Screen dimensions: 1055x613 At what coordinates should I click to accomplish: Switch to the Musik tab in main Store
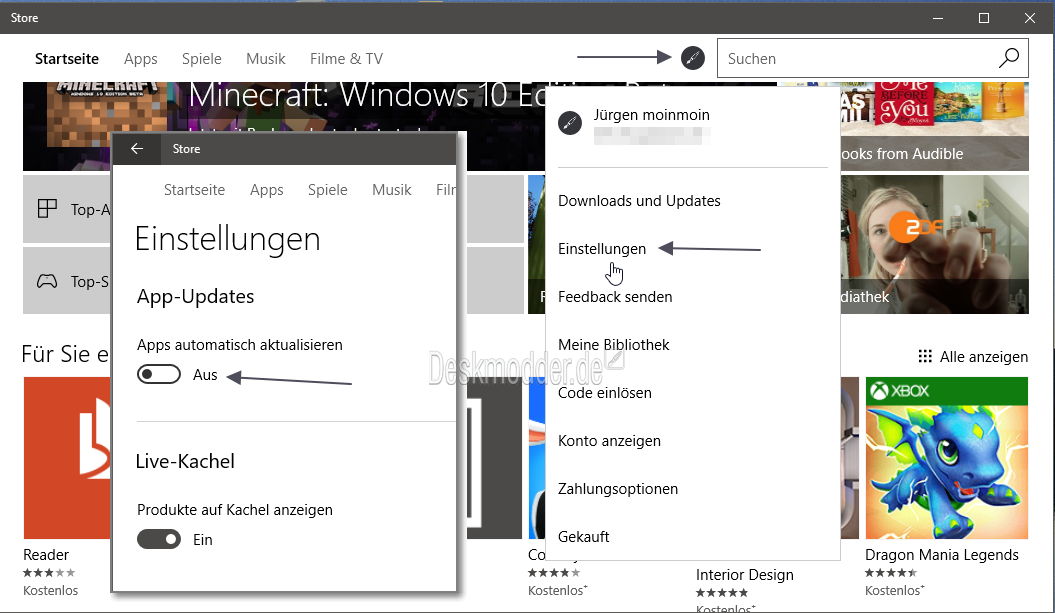[x=266, y=59]
